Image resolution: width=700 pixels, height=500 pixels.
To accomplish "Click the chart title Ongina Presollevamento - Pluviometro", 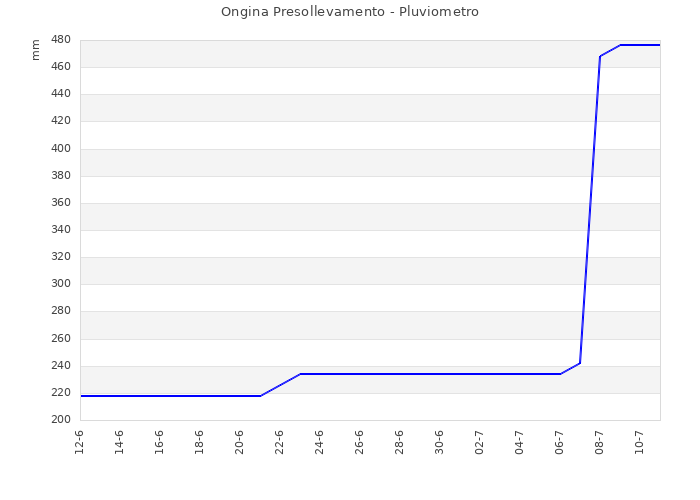I will 350,12.
